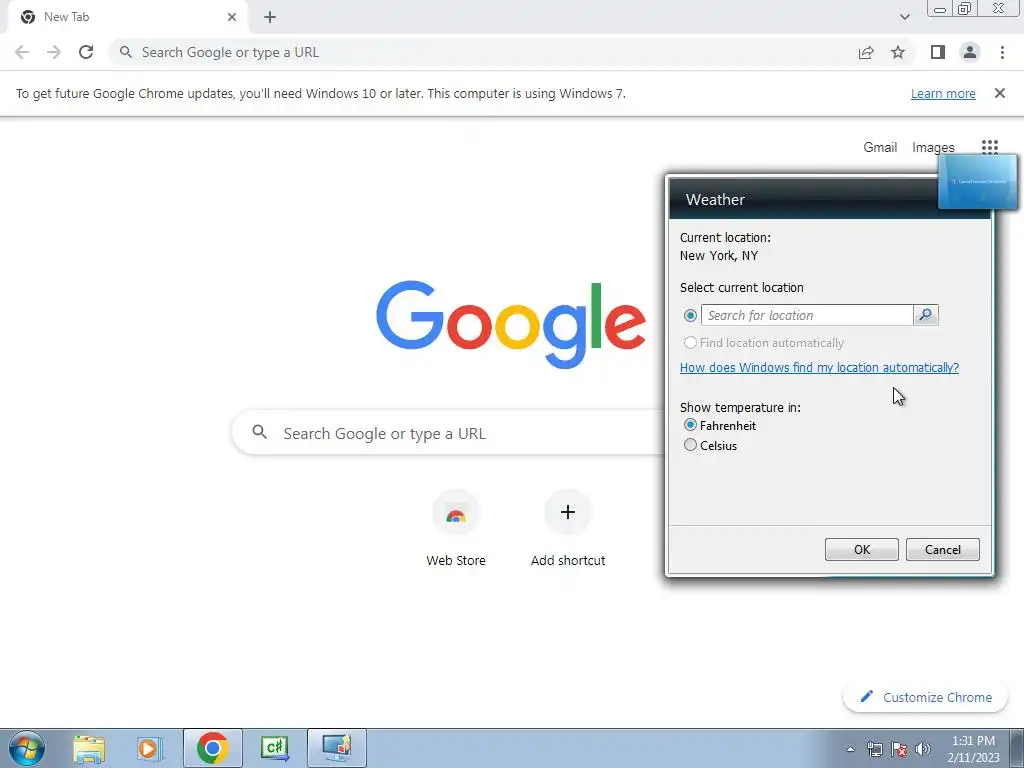This screenshot has width=1024, height=768.
Task: Click the Google logo
Action: pyautogui.click(x=511, y=325)
